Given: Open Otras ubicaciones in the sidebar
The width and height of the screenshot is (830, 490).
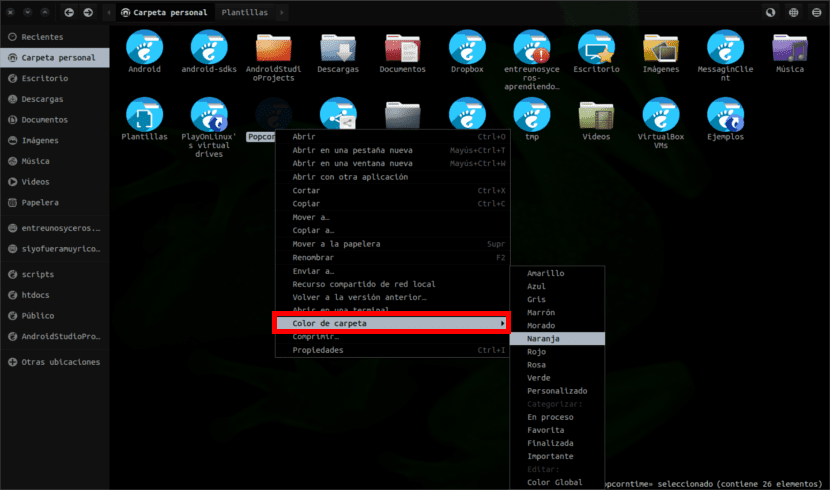Looking at the screenshot, I should pos(55,362).
